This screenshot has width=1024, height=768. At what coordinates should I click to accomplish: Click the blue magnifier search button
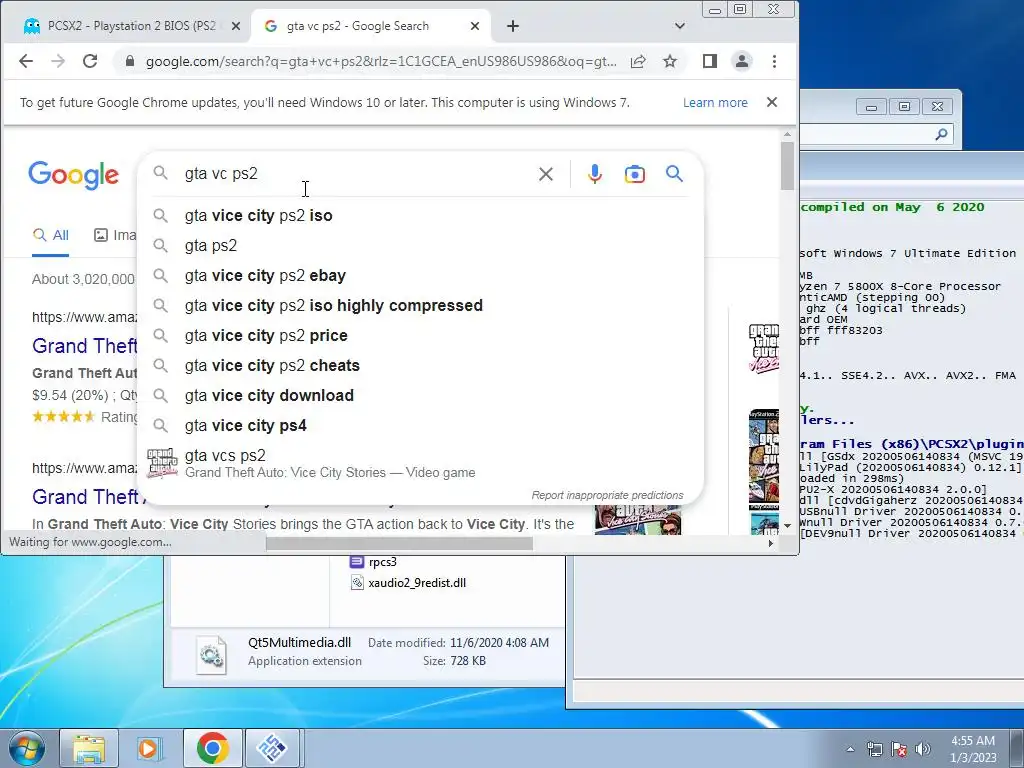675,174
